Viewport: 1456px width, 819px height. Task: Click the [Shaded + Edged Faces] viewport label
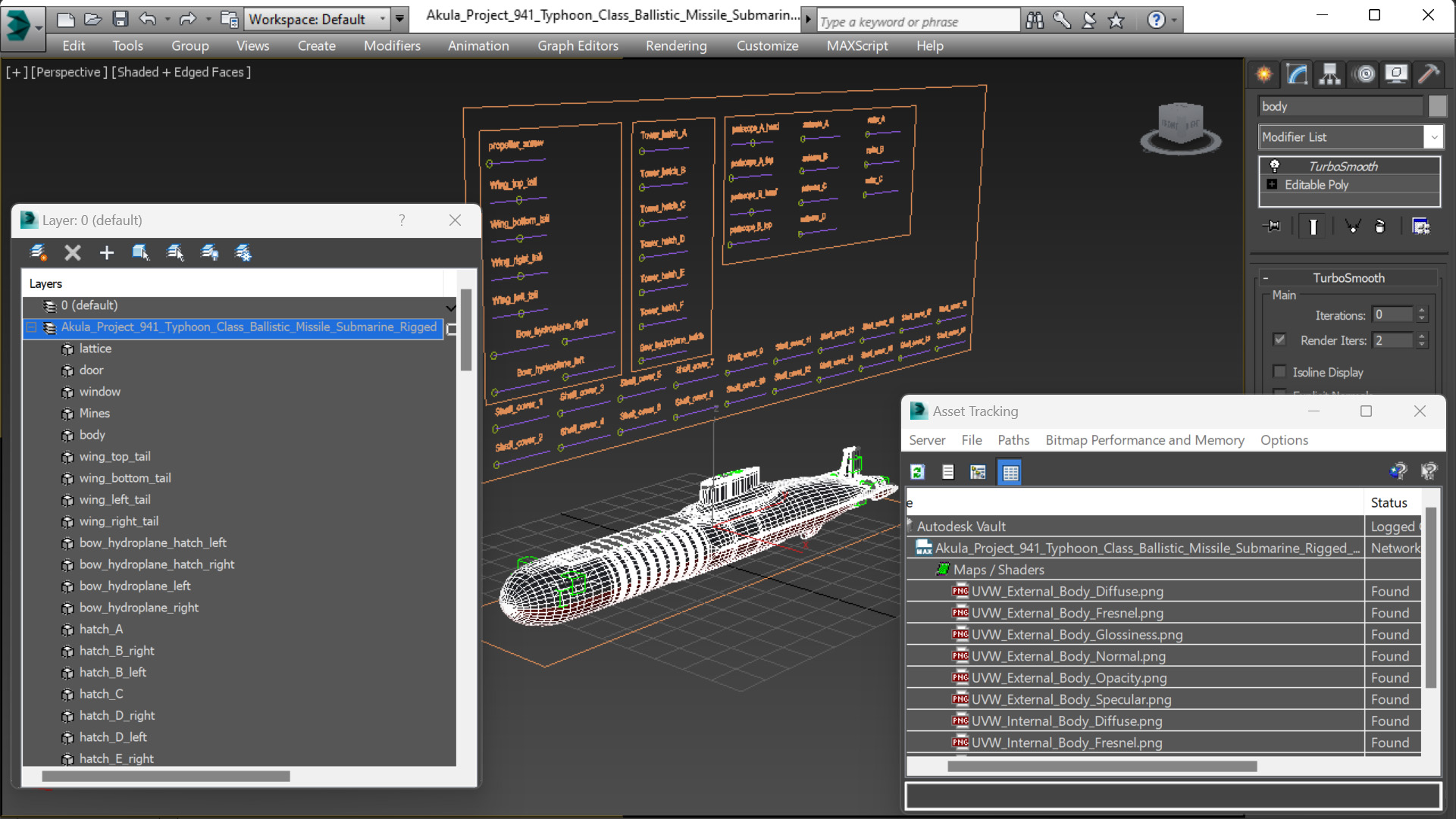tap(181, 72)
